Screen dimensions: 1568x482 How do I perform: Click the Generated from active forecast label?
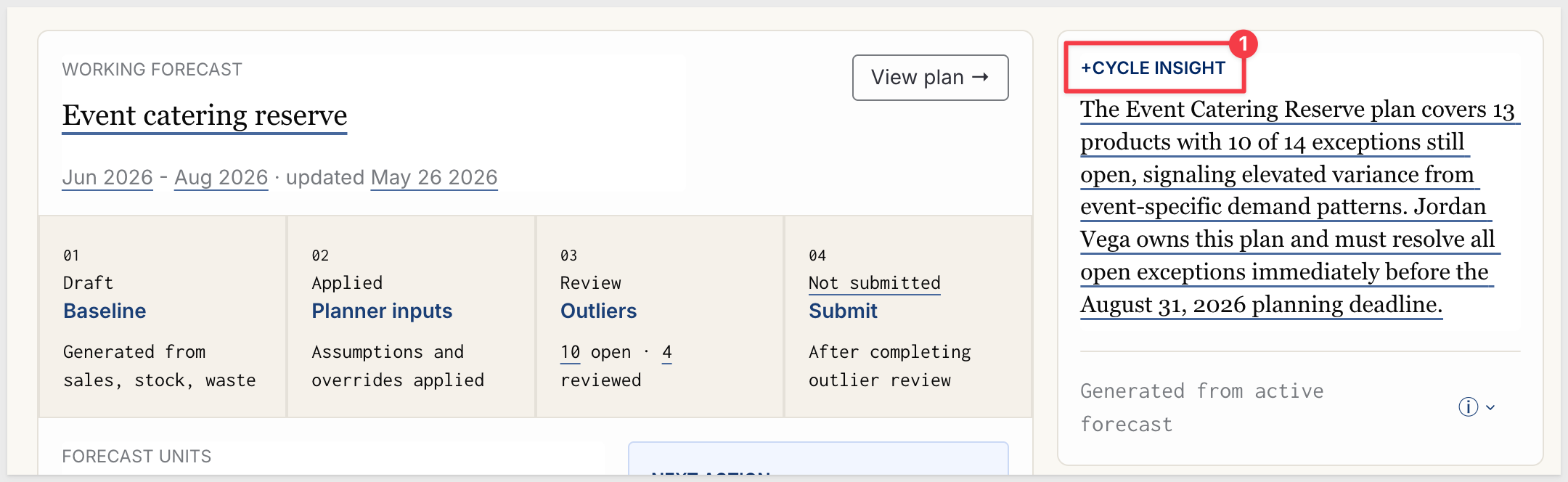[1202, 408]
